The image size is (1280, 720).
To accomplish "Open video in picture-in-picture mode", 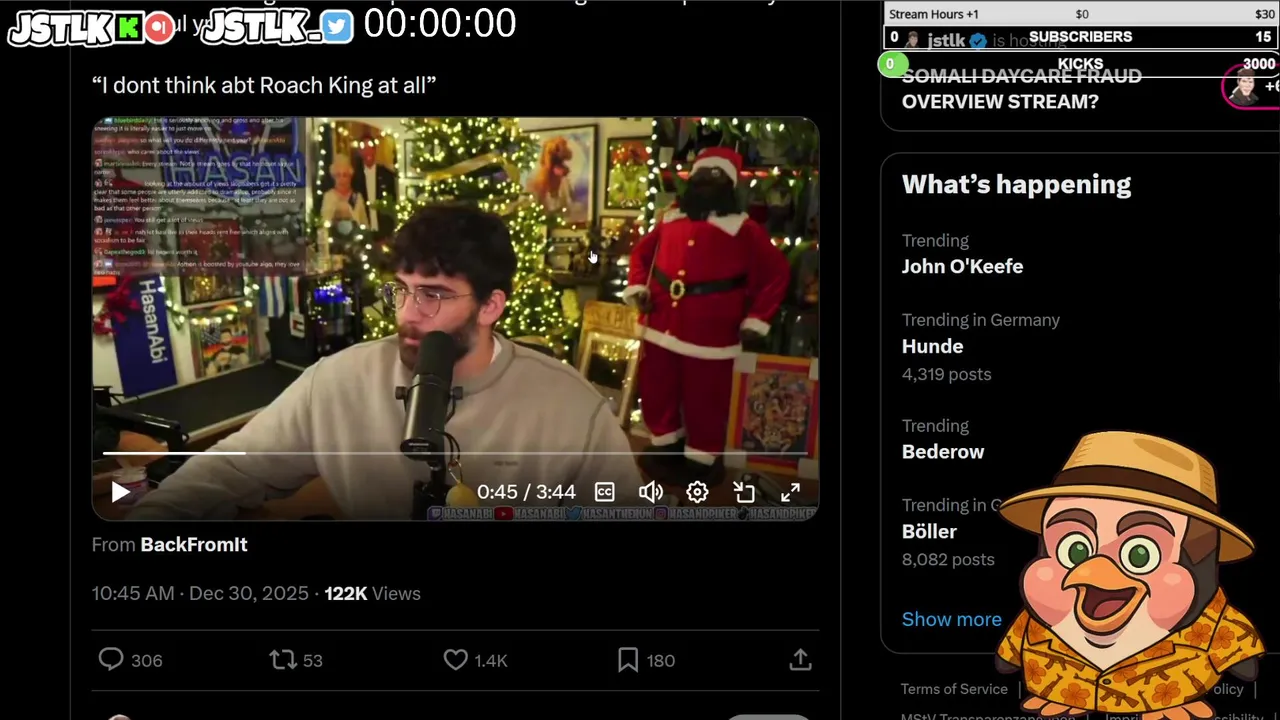I will pyautogui.click(x=744, y=492).
